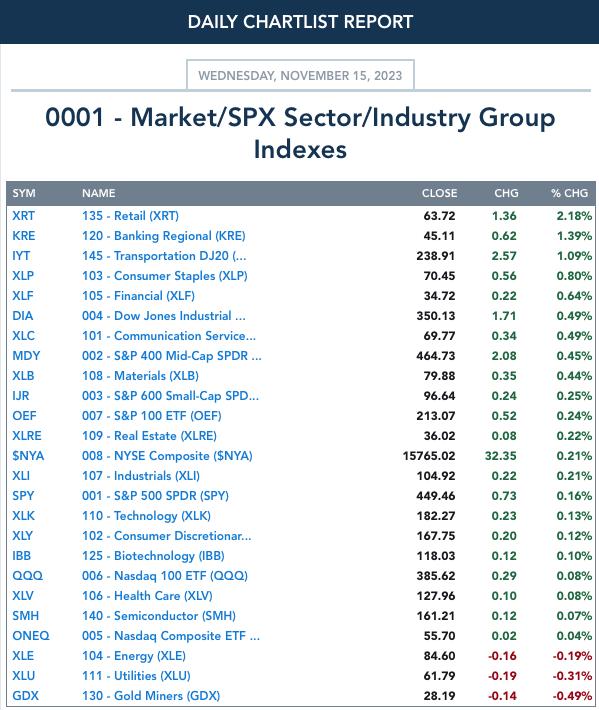Open 140 - Semiconductor (SMH) chart
Viewport: 599px width, 710px height.
(x=158, y=615)
